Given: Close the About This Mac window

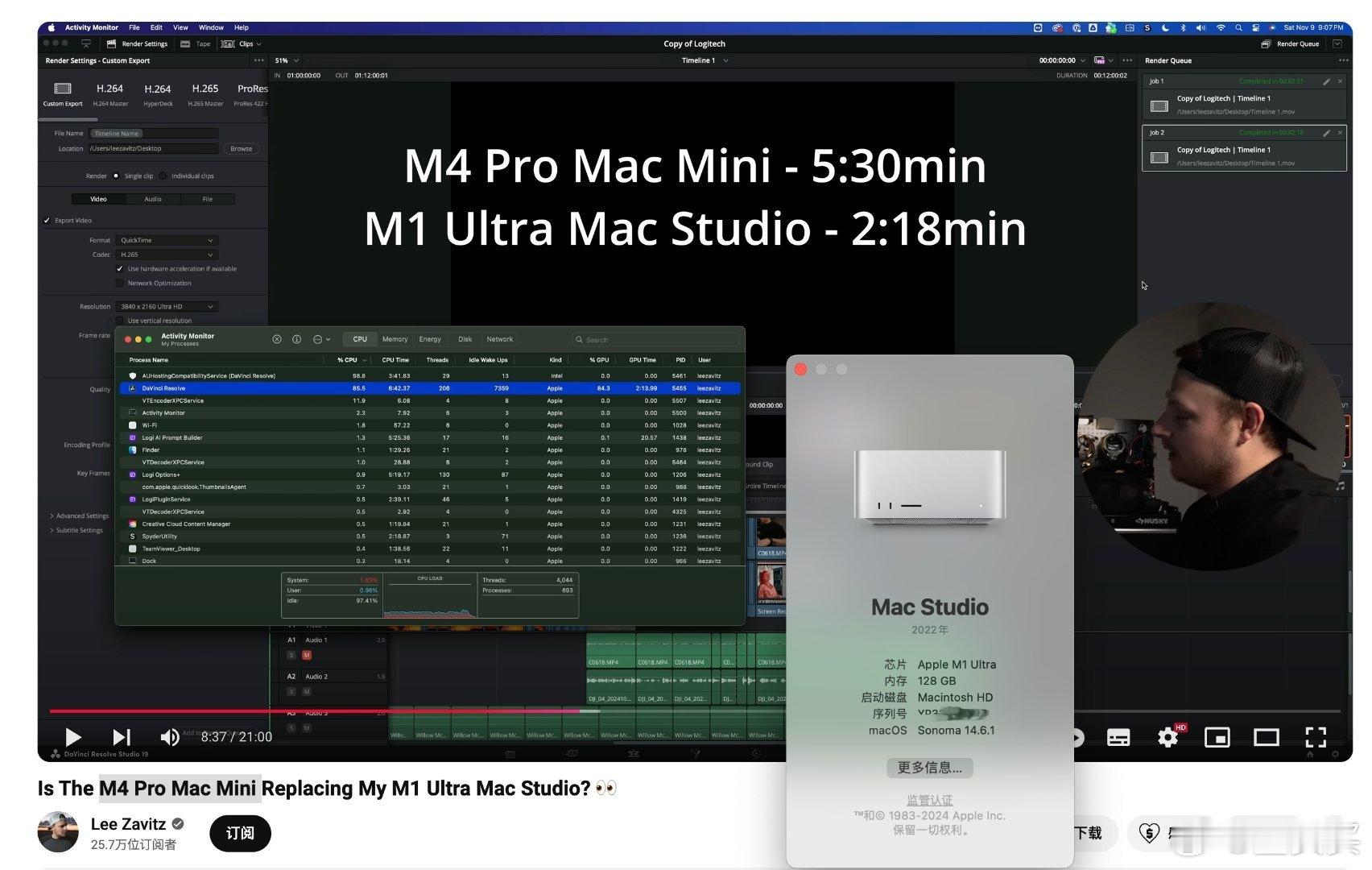Looking at the screenshot, I should point(800,369).
